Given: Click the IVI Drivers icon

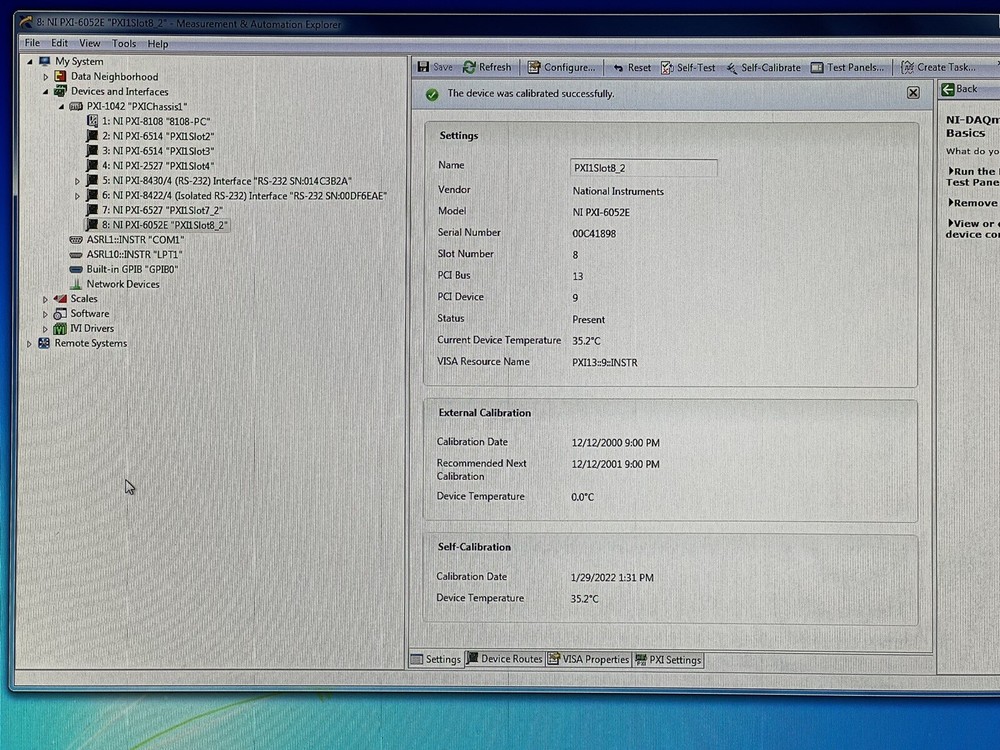Looking at the screenshot, I should click(60, 328).
